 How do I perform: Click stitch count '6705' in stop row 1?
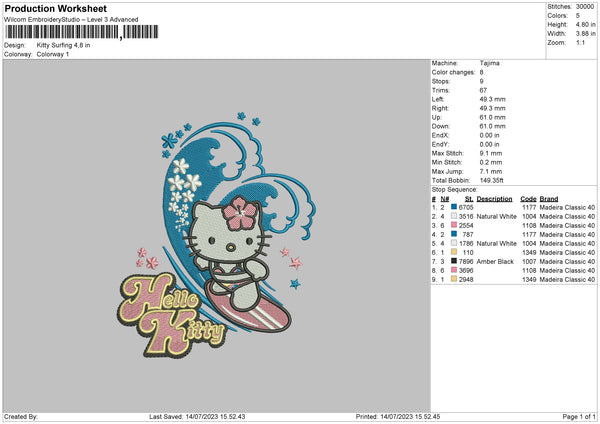466,207
